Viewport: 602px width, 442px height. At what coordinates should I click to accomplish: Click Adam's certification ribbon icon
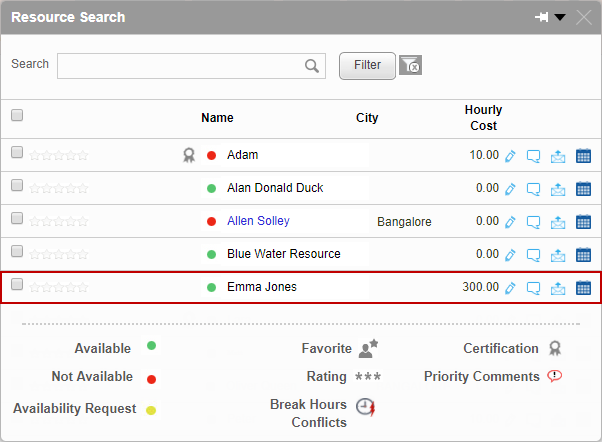pyautogui.click(x=189, y=155)
